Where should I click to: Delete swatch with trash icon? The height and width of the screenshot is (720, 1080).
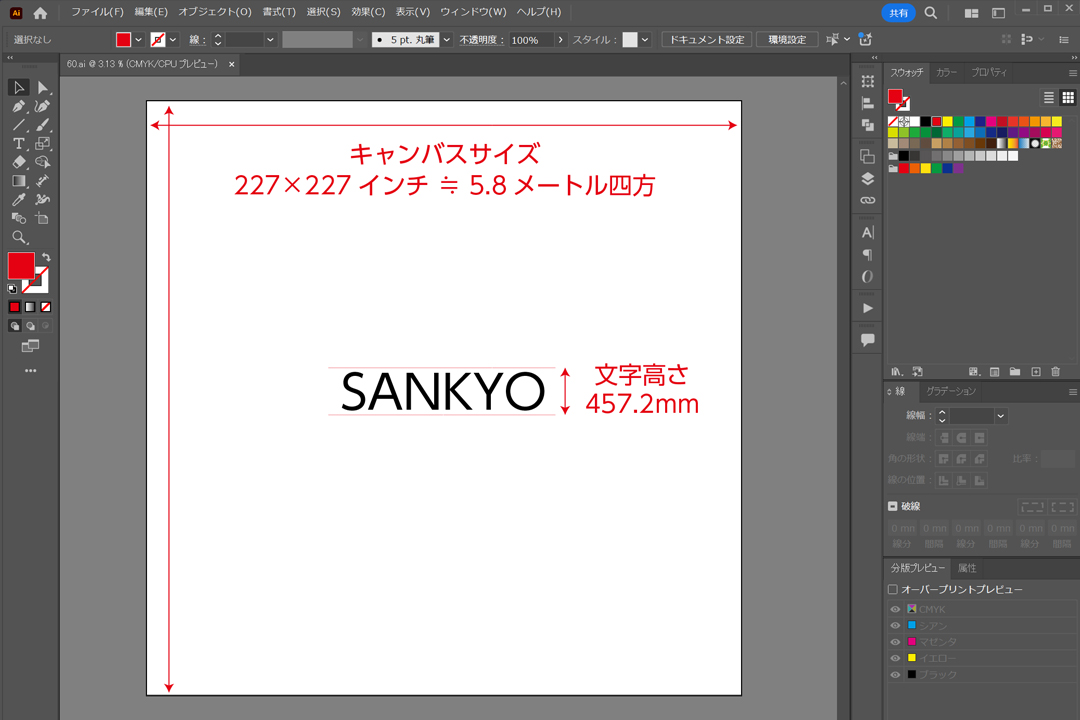point(1055,372)
